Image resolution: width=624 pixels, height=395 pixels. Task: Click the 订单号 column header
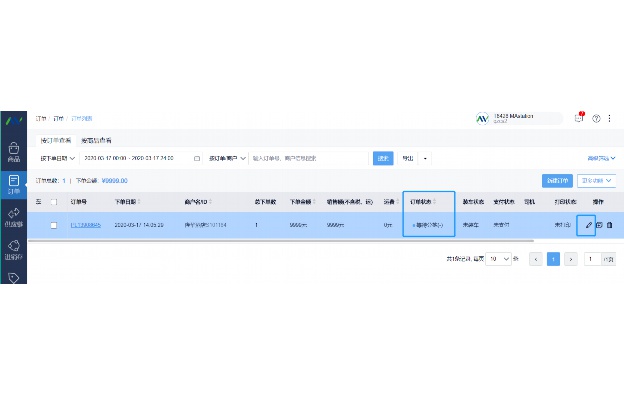[x=79, y=202]
